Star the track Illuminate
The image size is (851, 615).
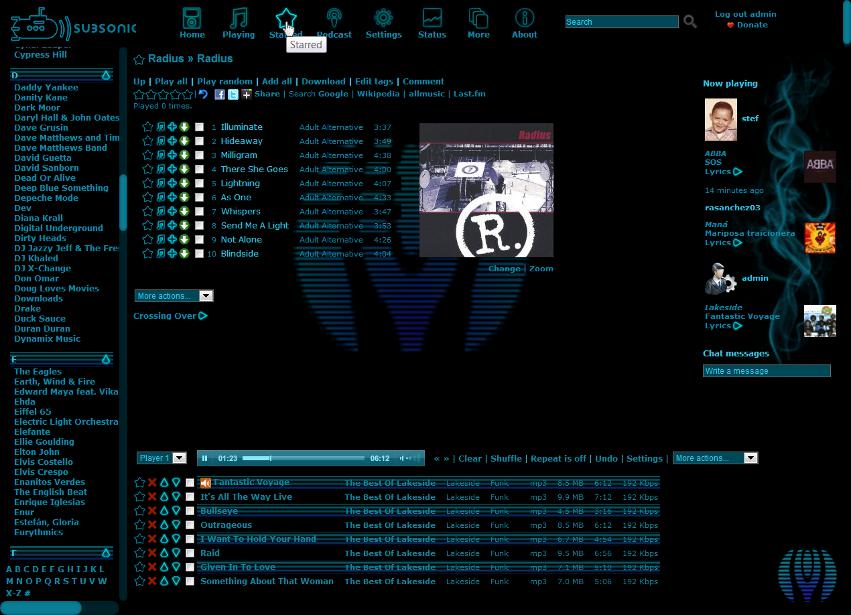point(147,127)
